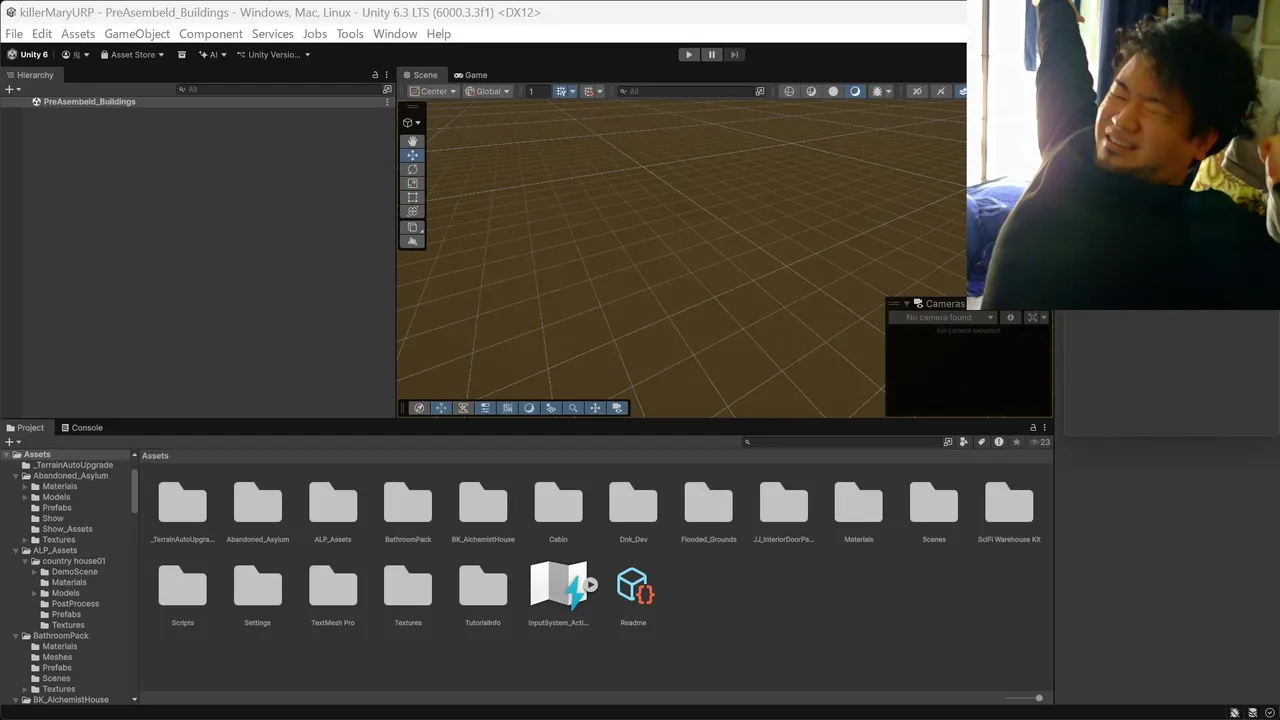The width and height of the screenshot is (1280, 720).
Task: Click the Pause button
Action: click(x=711, y=55)
